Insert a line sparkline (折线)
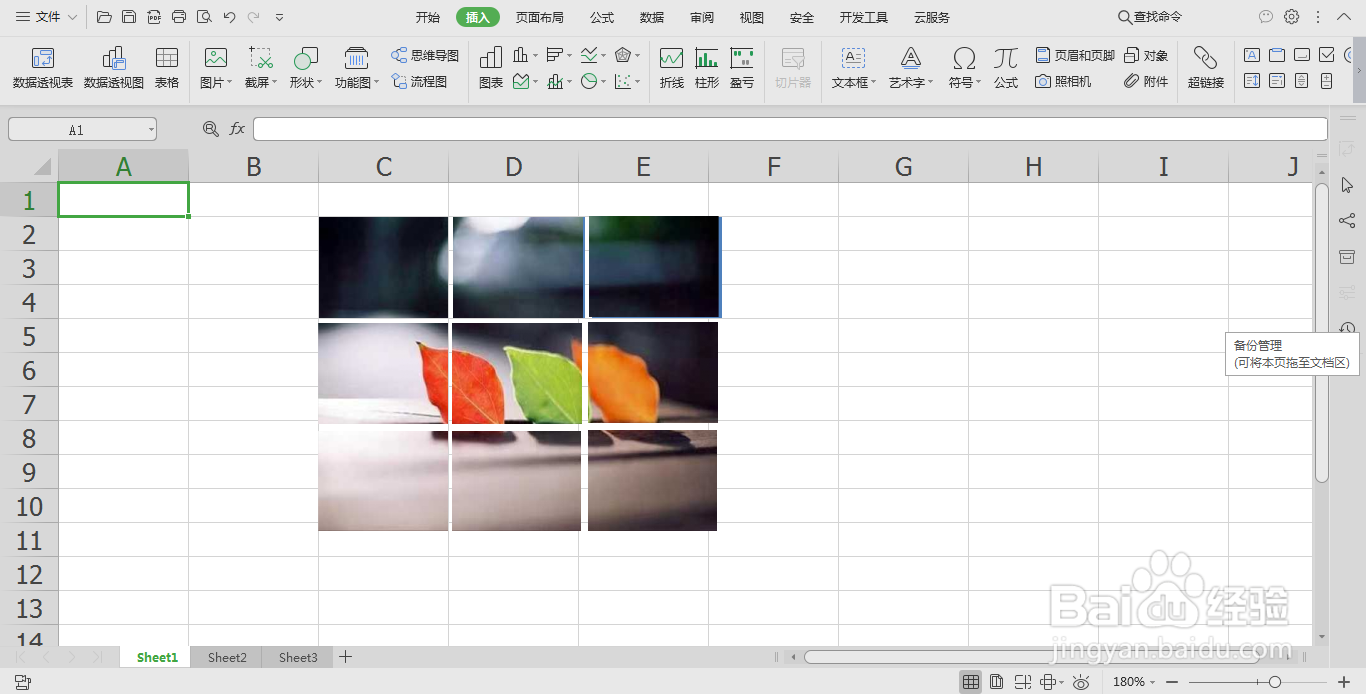Screen dimensions: 1367x696 672,67
